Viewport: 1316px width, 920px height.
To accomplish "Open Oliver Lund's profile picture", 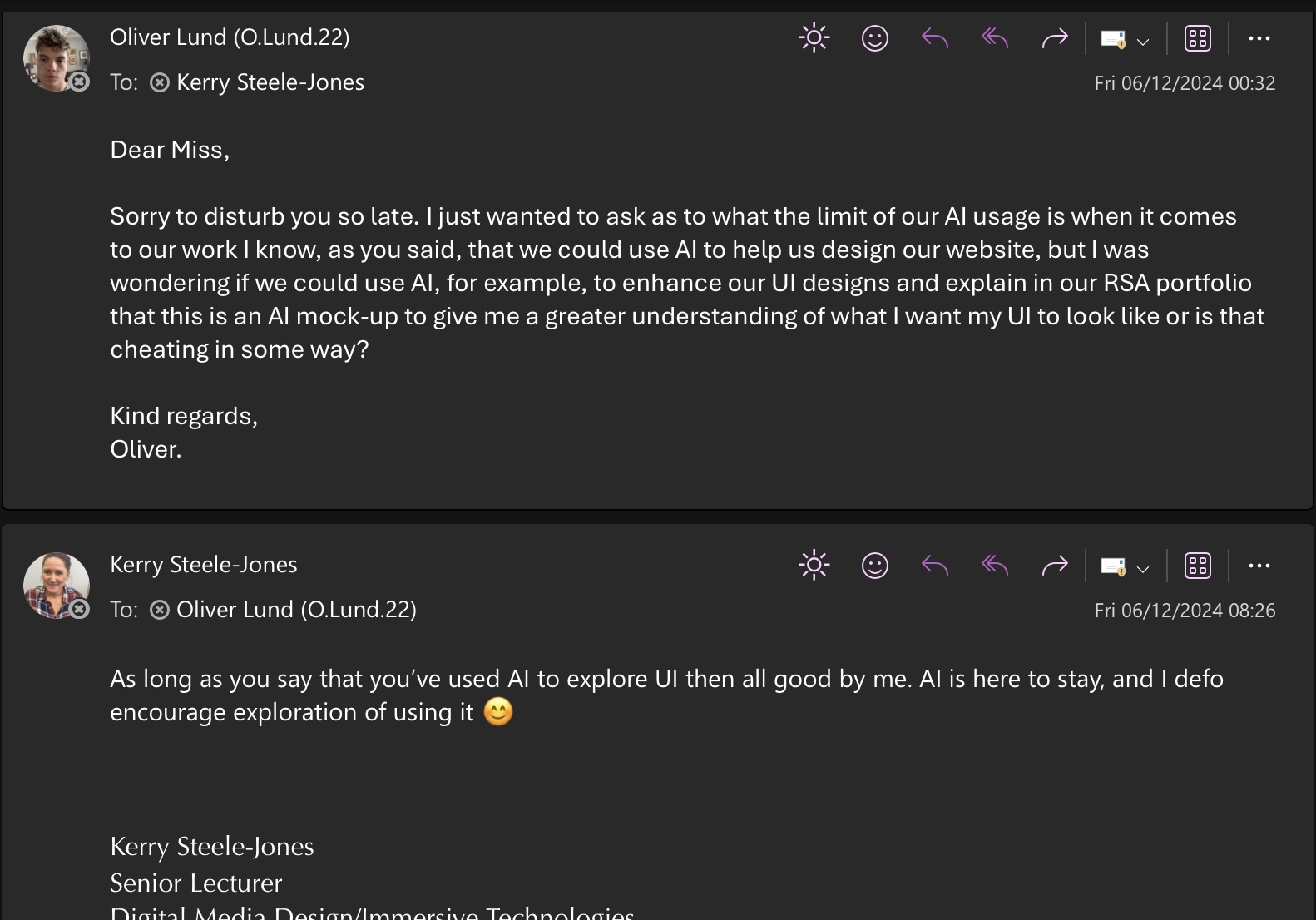I will 56,58.
